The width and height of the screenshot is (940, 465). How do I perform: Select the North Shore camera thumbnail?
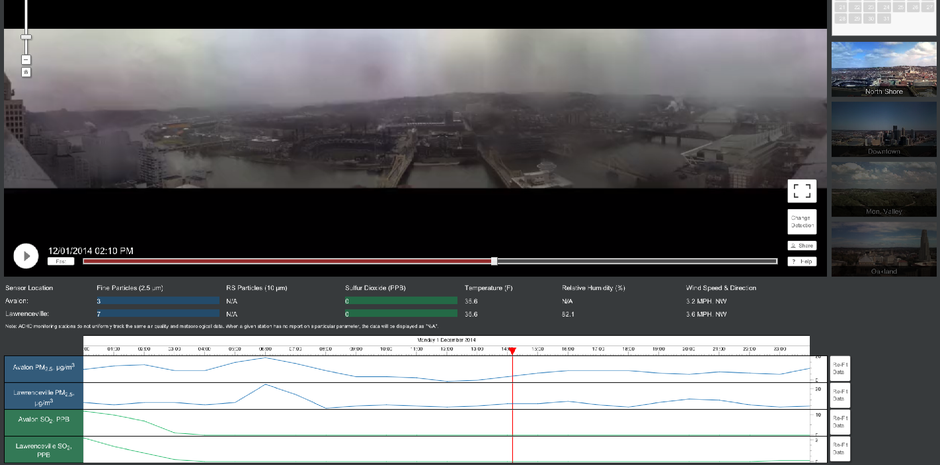pos(883,69)
